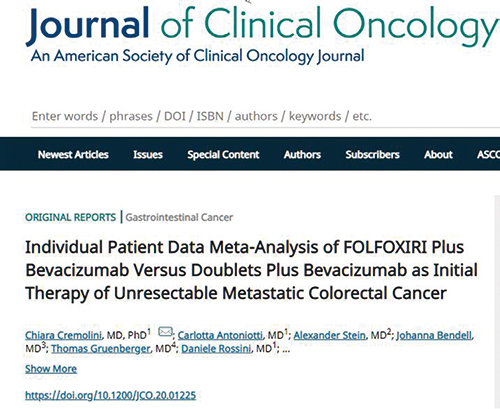Image resolution: width=500 pixels, height=409 pixels.
Task: Expand the author list with Show More
Action: [x=51, y=369]
